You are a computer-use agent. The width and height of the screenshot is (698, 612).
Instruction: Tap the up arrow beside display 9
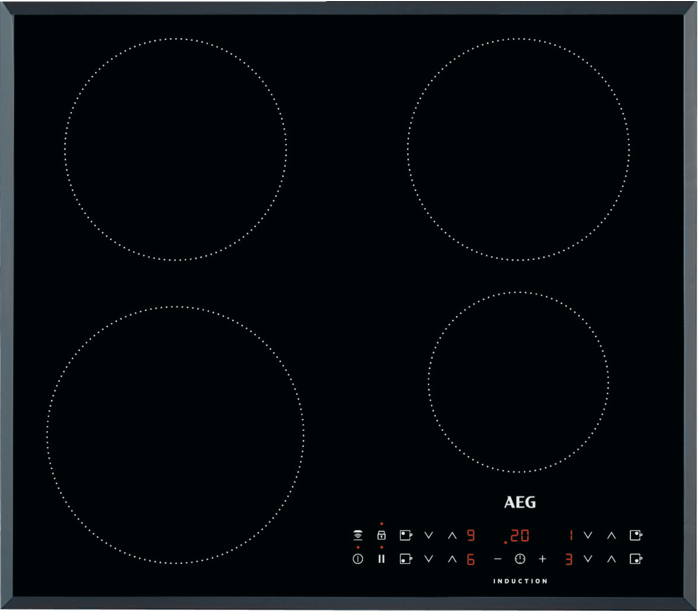pyautogui.click(x=452, y=535)
